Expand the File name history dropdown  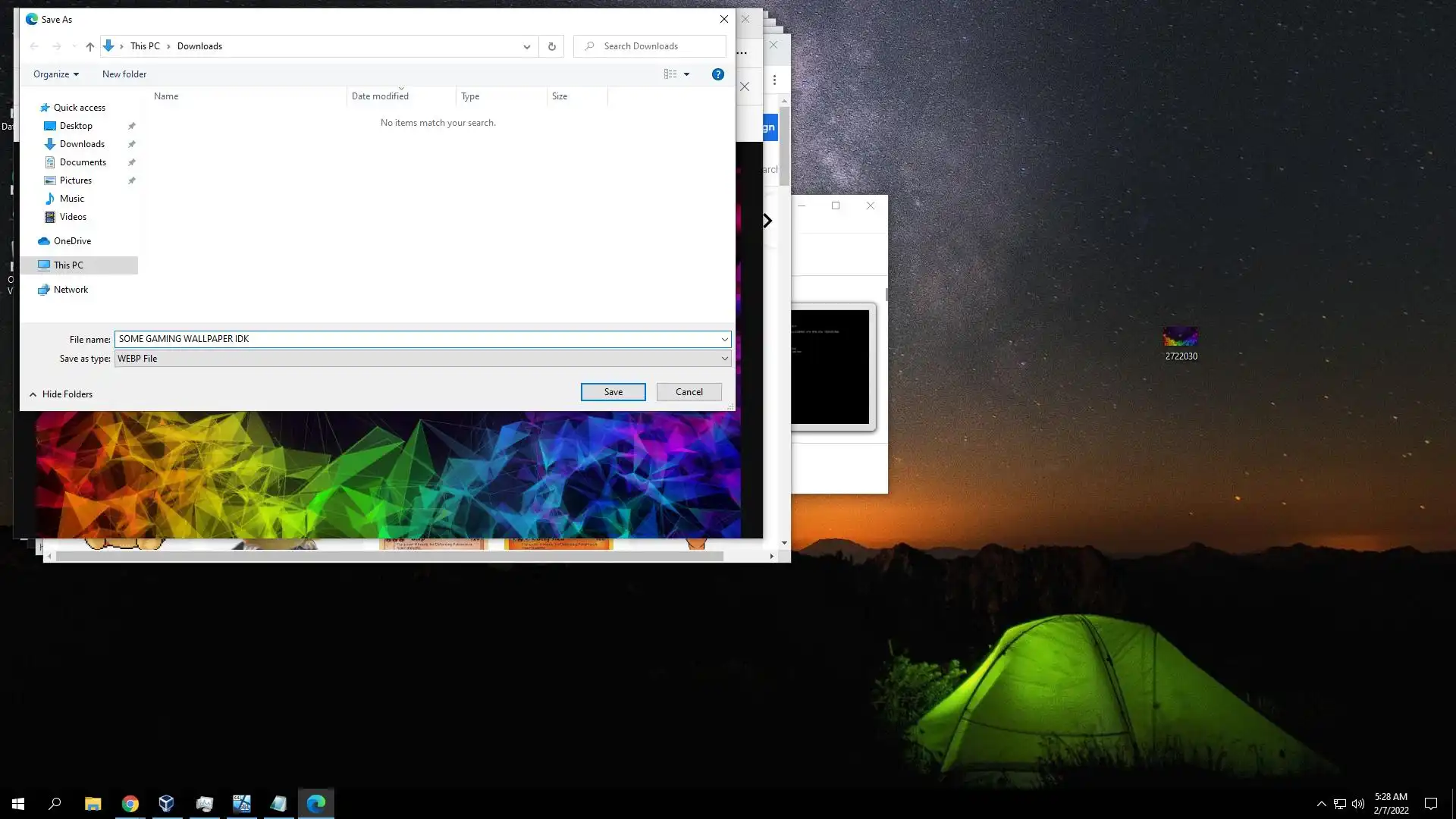(x=724, y=339)
